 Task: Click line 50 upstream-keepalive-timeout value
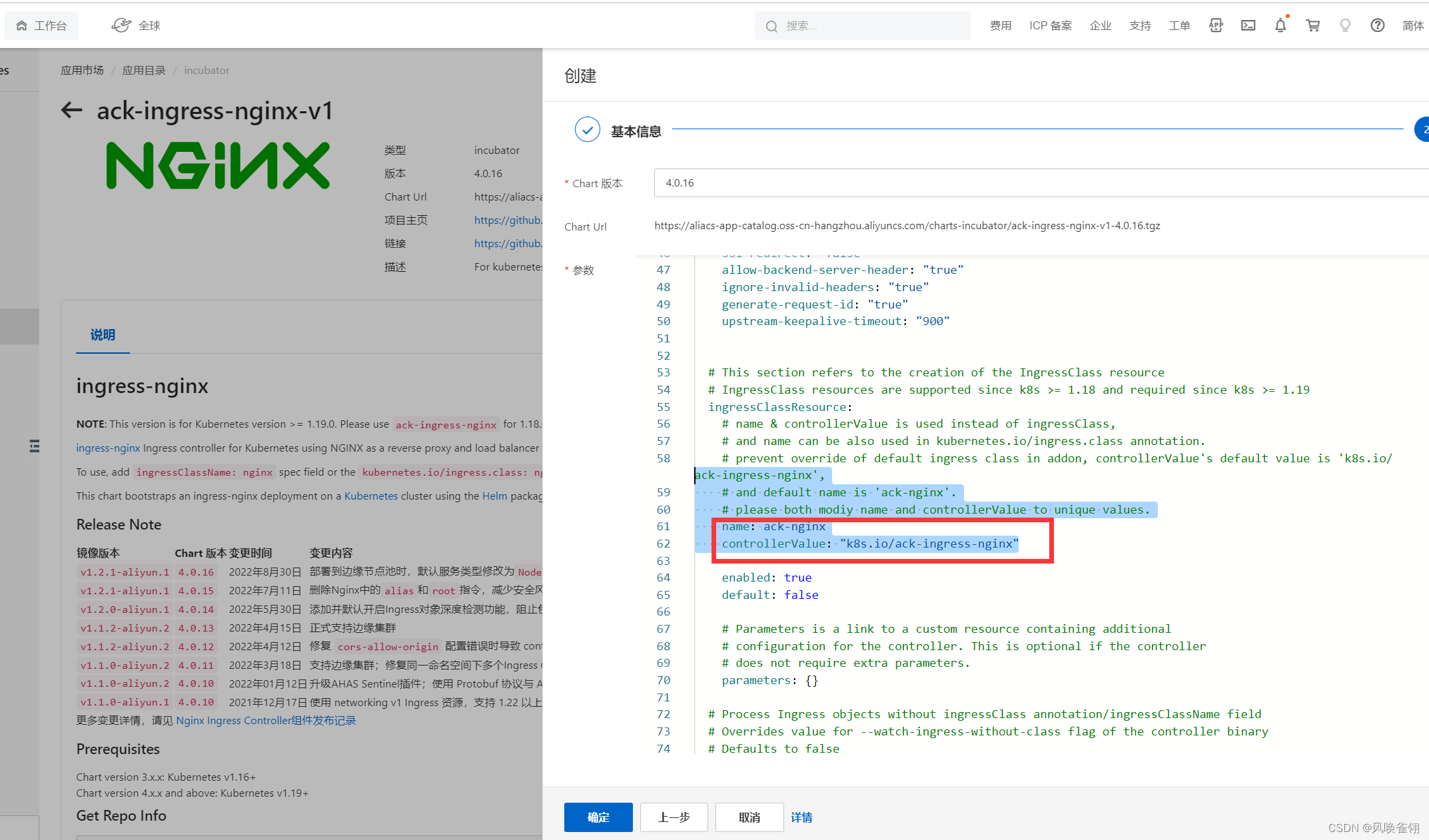[933, 321]
